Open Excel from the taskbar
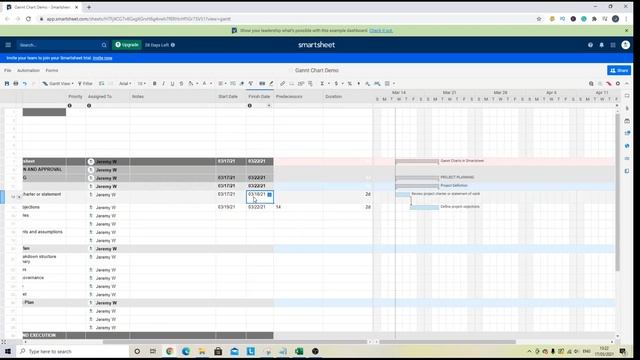 coord(299,351)
